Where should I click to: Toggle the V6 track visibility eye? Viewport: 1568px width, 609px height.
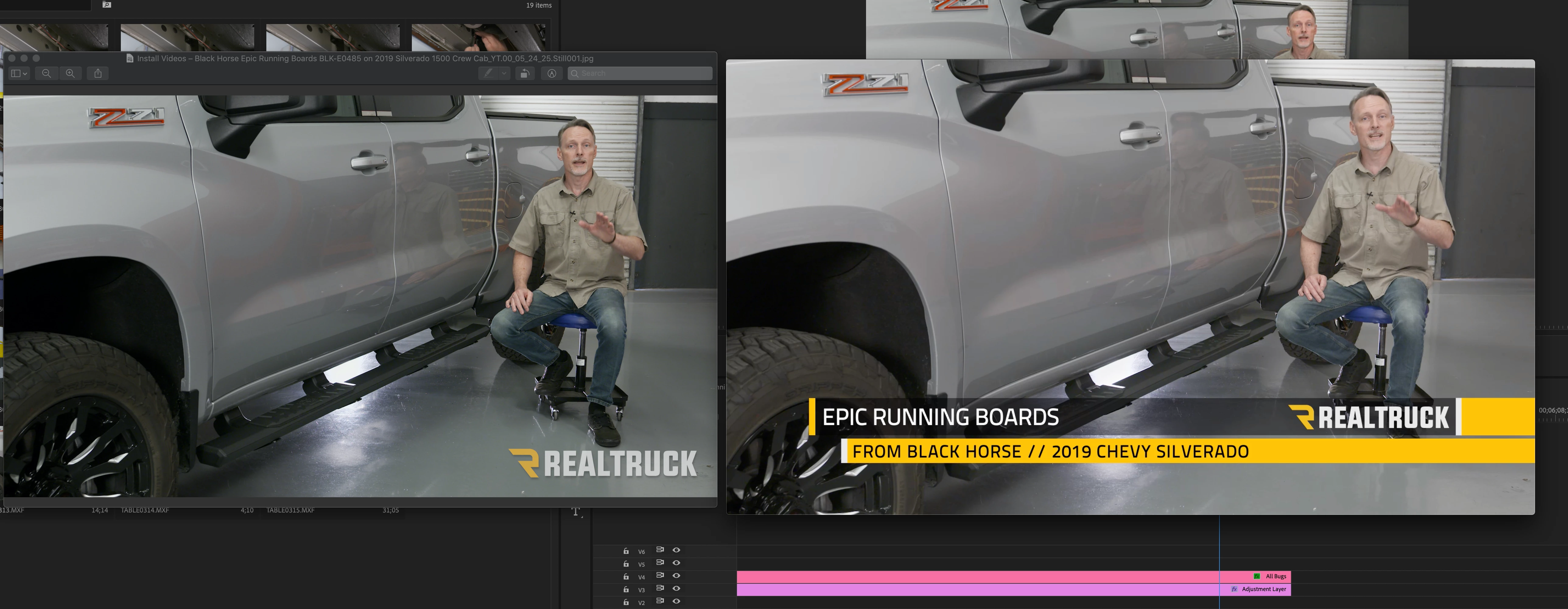pyautogui.click(x=676, y=550)
